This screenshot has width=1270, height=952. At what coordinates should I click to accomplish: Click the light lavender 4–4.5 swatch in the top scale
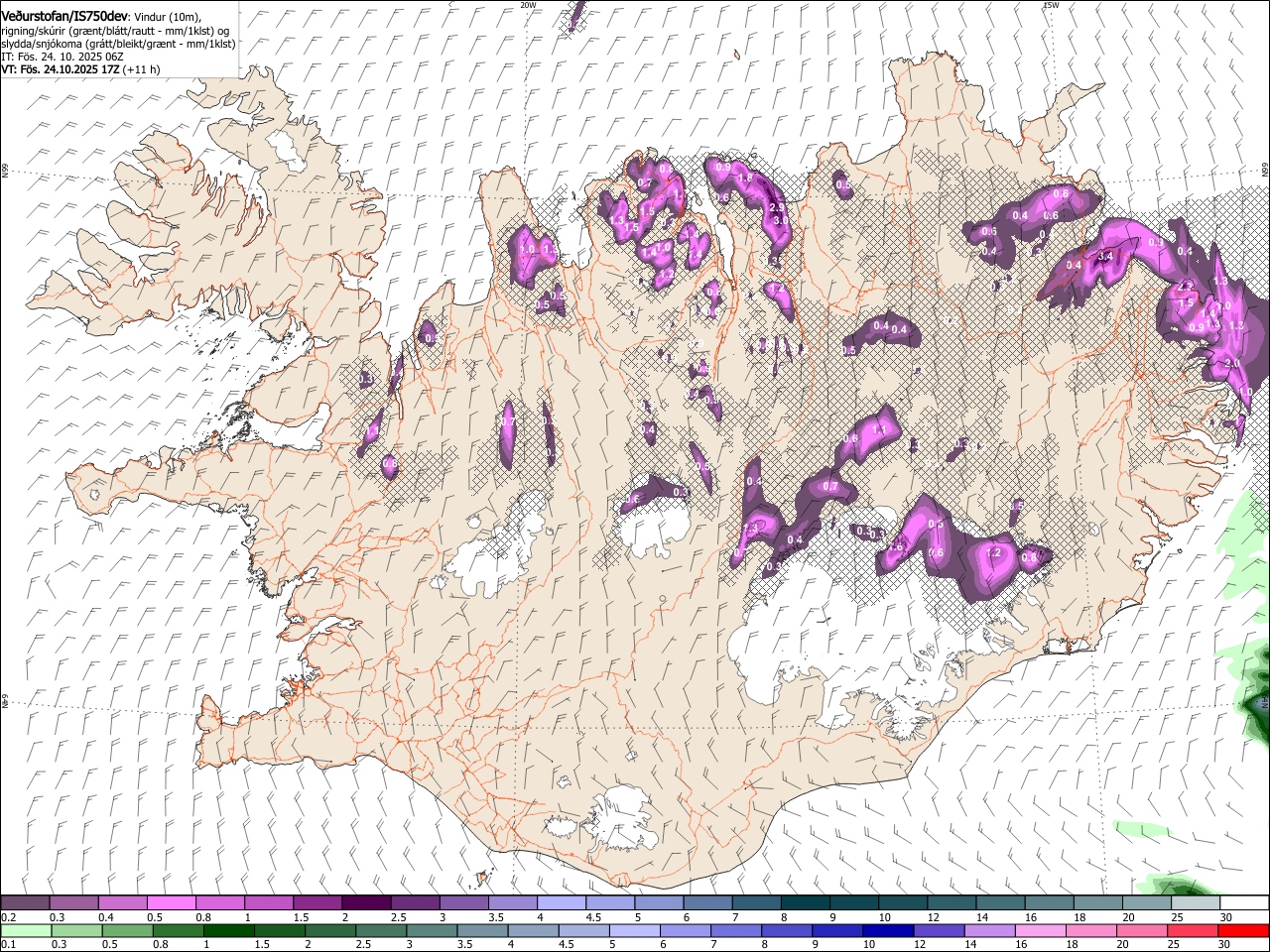pos(562,903)
